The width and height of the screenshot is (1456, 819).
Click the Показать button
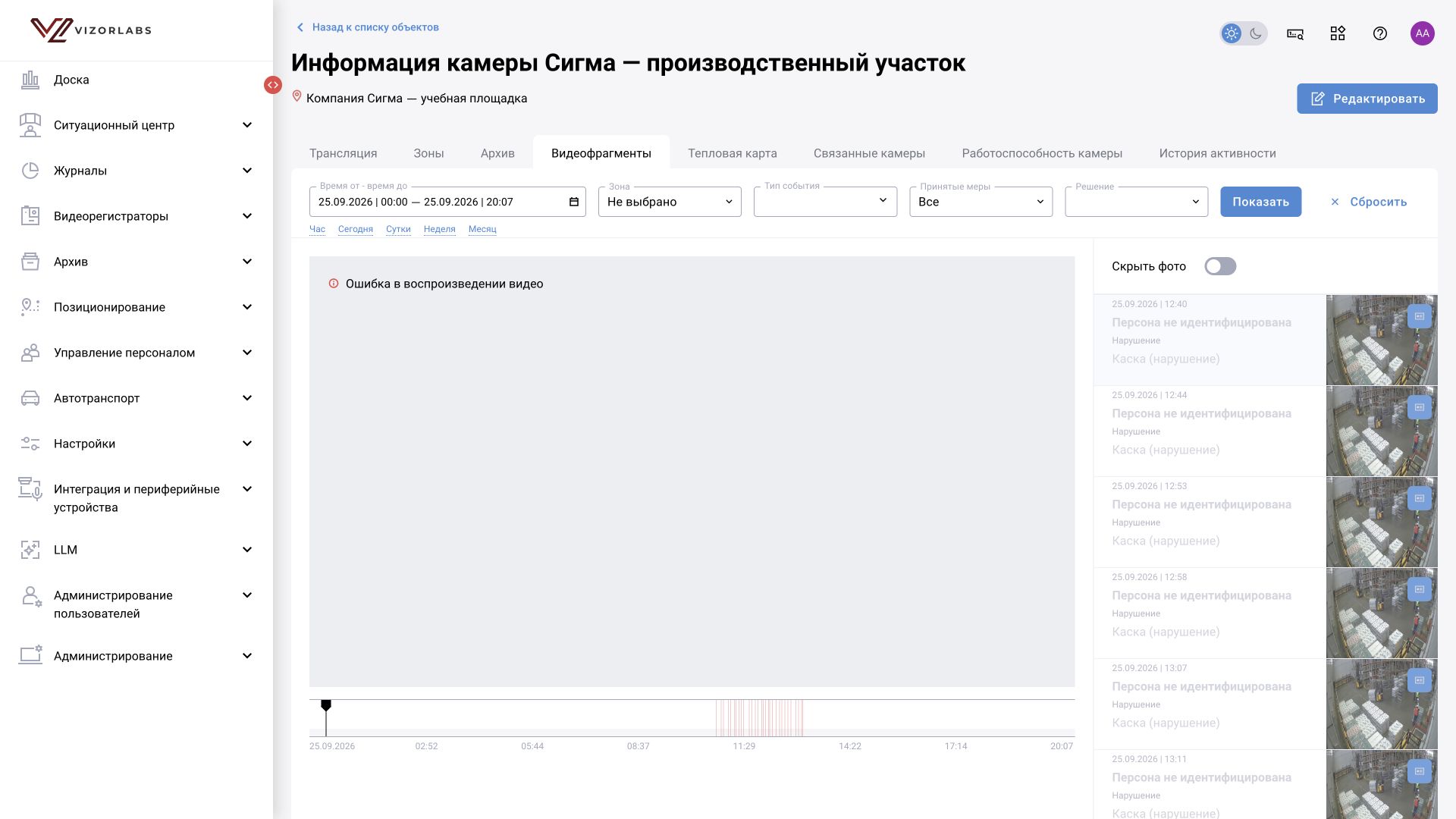click(x=1260, y=202)
